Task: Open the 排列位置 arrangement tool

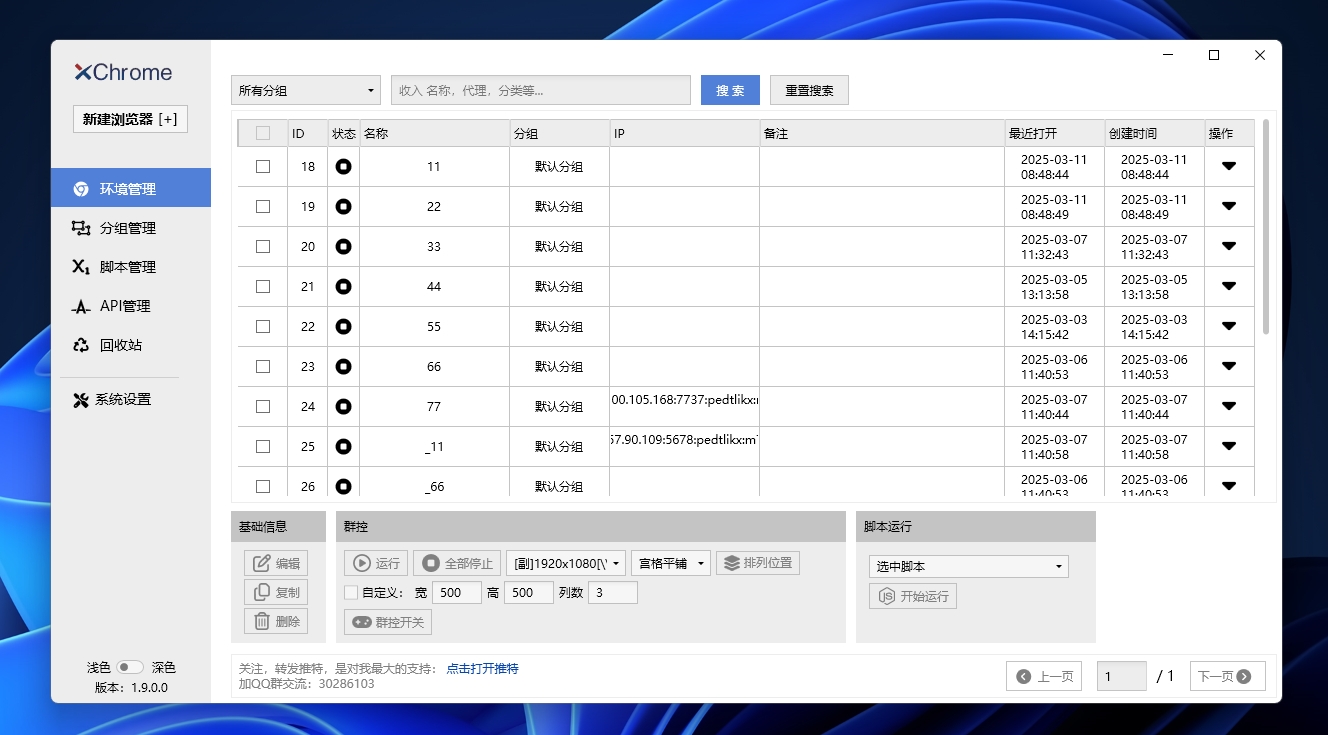Action: pyautogui.click(x=759, y=562)
